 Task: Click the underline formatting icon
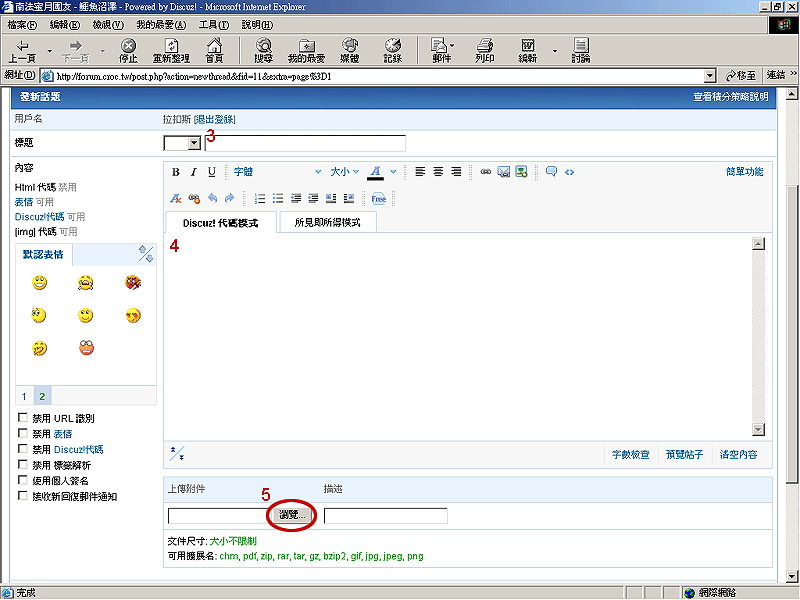click(211, 172)
